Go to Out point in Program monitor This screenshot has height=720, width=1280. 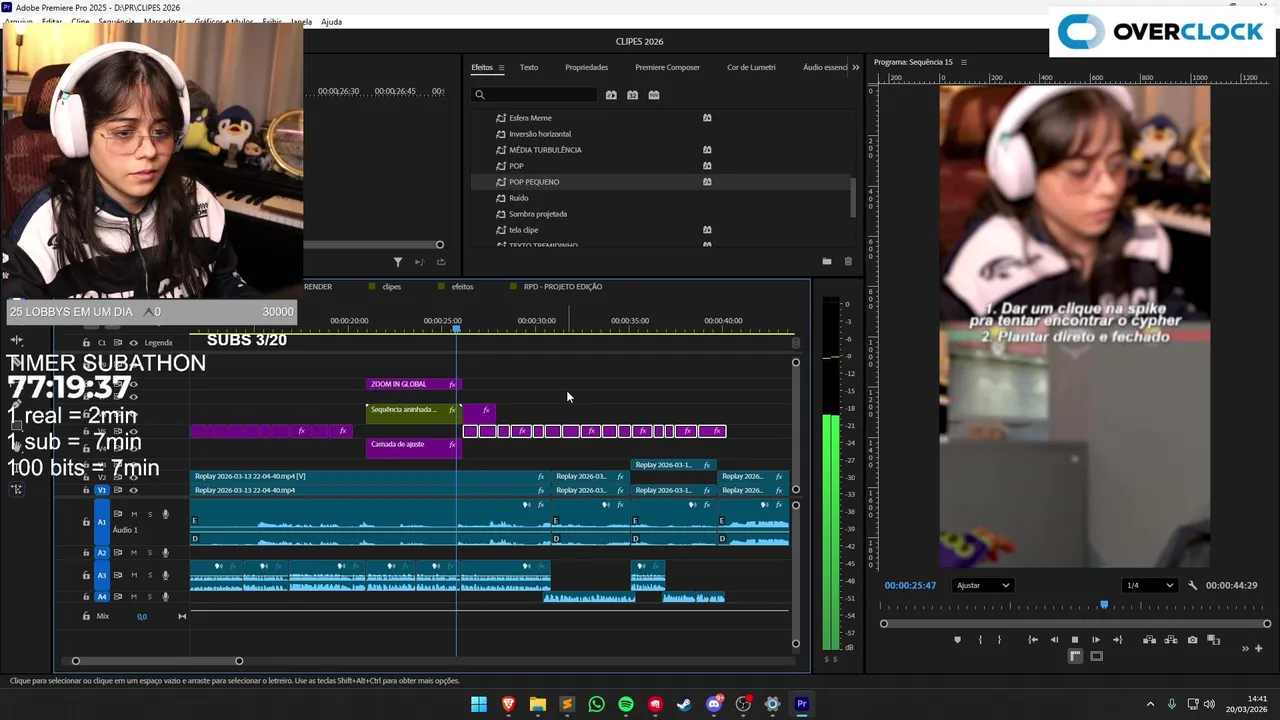(x=1117, y=640)
